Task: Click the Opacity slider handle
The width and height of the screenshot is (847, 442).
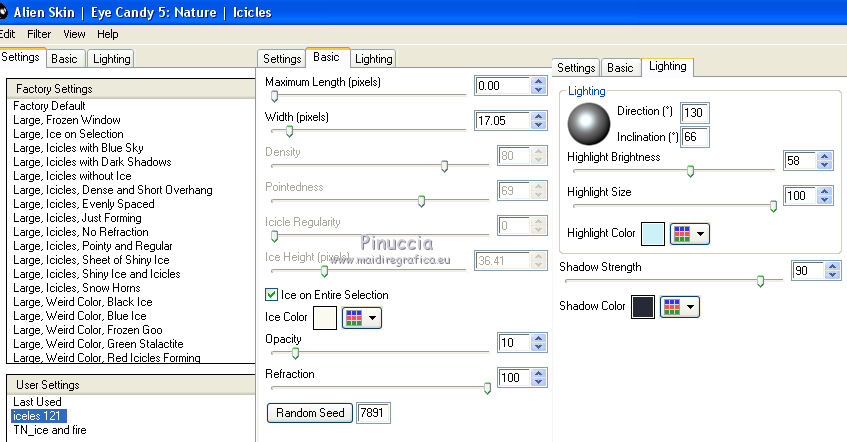Action: point(295,353)
